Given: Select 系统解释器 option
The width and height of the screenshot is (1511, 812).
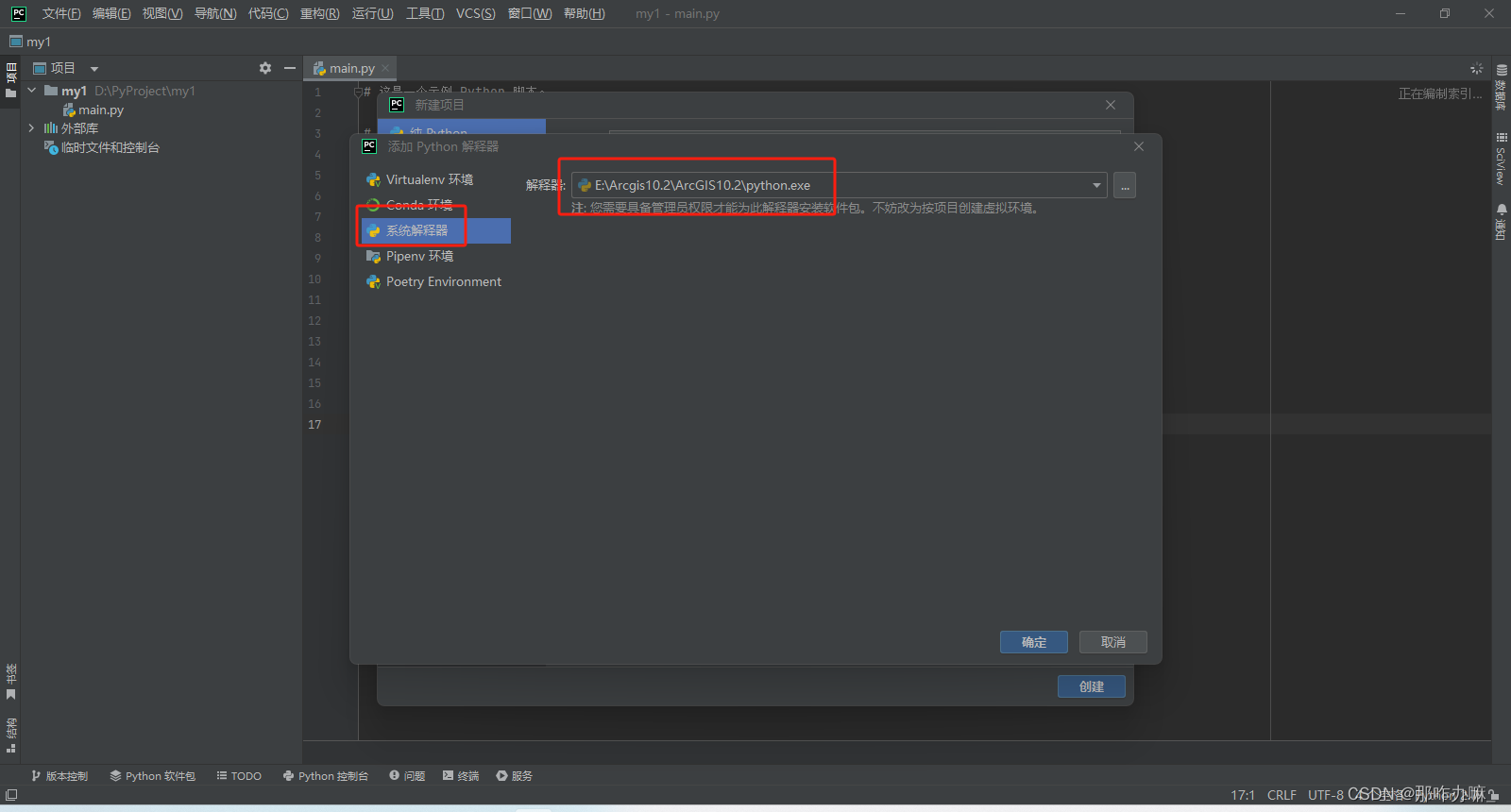Looking at the screenshot, I should click(435, 230).
